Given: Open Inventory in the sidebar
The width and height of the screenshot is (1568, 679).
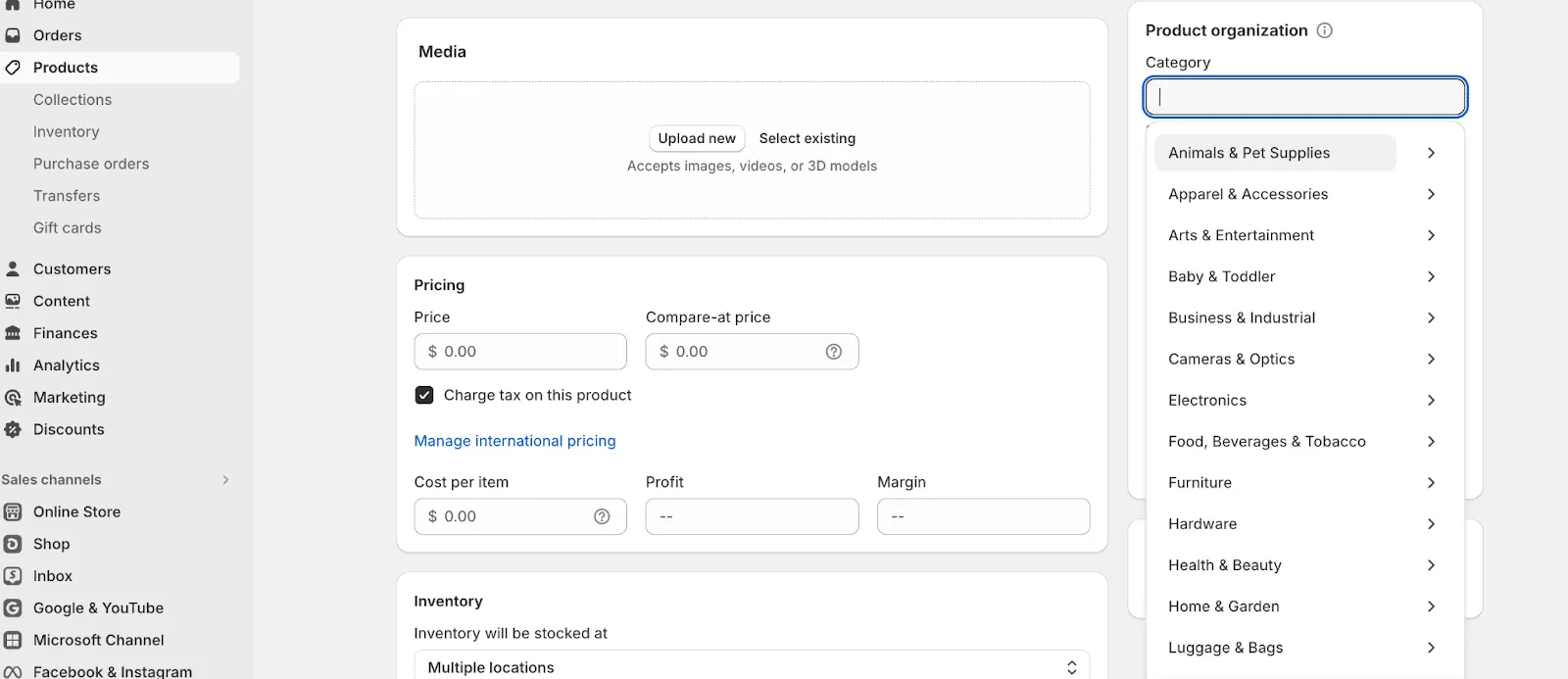Looking at the screenshot, I should coord(67,132).
